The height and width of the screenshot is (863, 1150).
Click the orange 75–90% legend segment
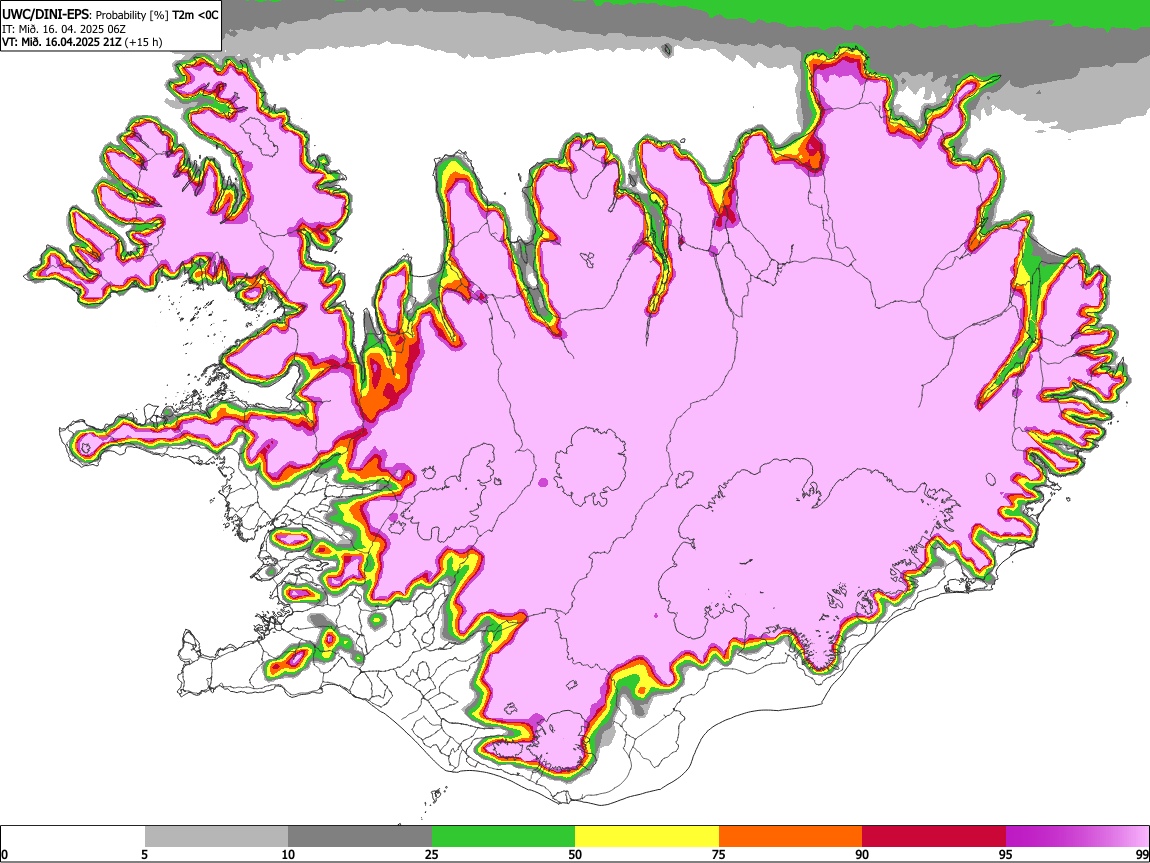coord(790,837)
